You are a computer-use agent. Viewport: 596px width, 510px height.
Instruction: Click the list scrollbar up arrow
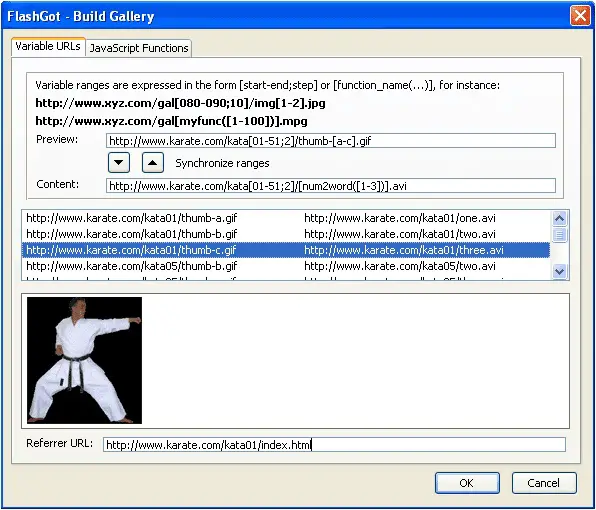click(559, 218)
